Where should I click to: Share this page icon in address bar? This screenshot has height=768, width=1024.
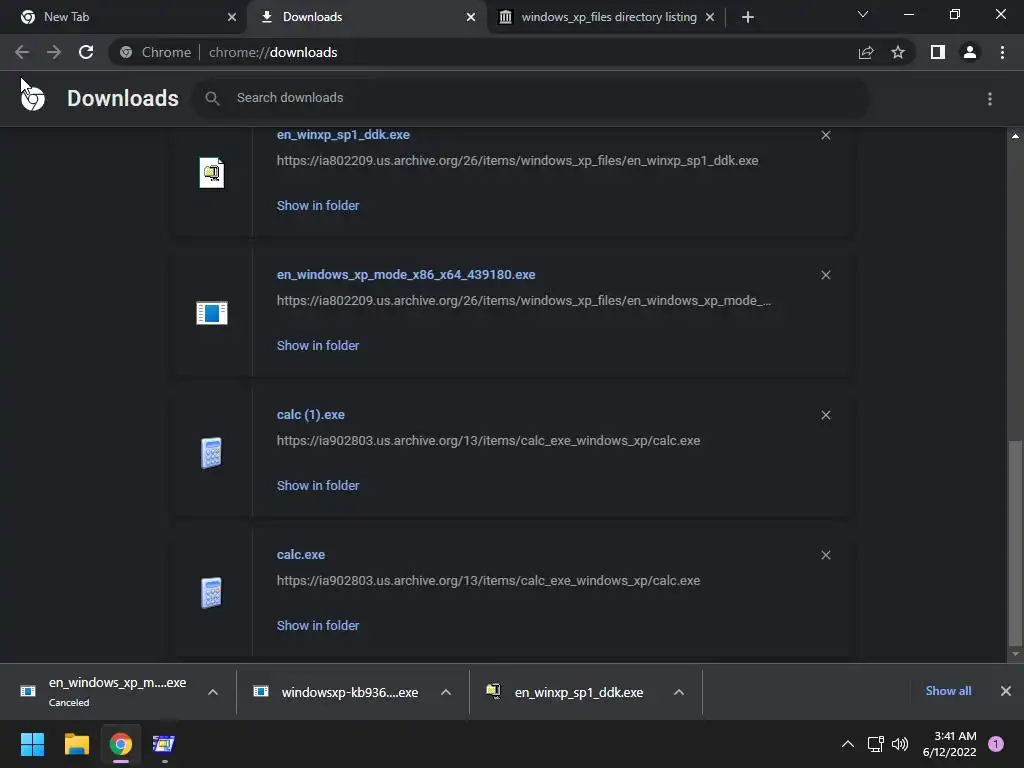coord(866,52)
